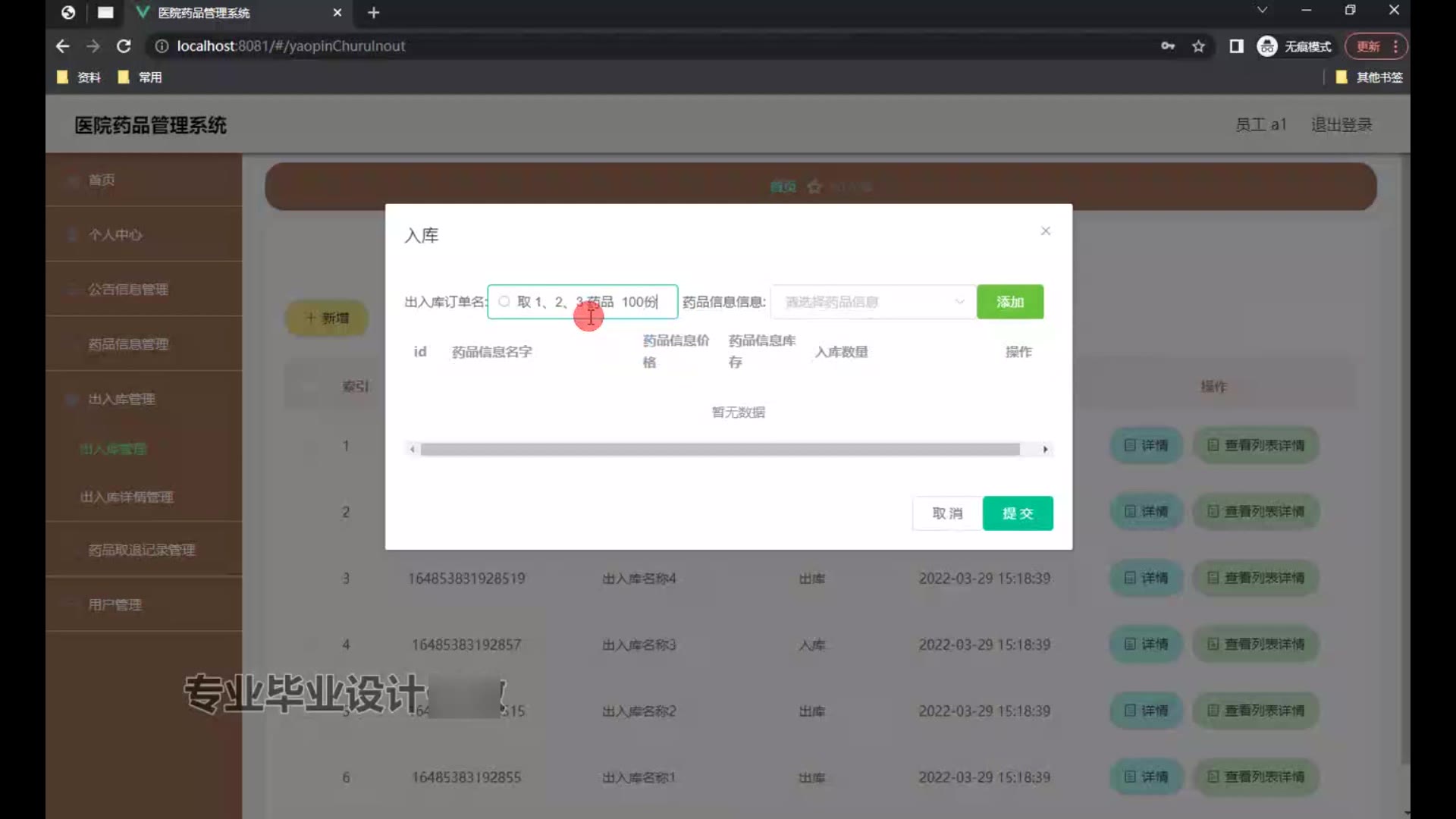Expand the 药品信息 select dropdown

(872, 302)
